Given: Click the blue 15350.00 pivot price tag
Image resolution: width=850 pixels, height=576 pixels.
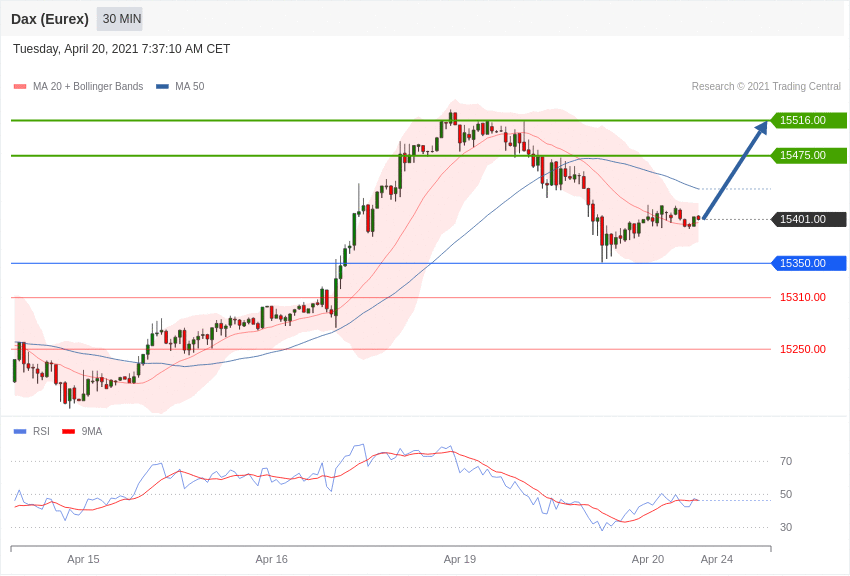Looking at the screenshot, I should (x=808, y=263).
